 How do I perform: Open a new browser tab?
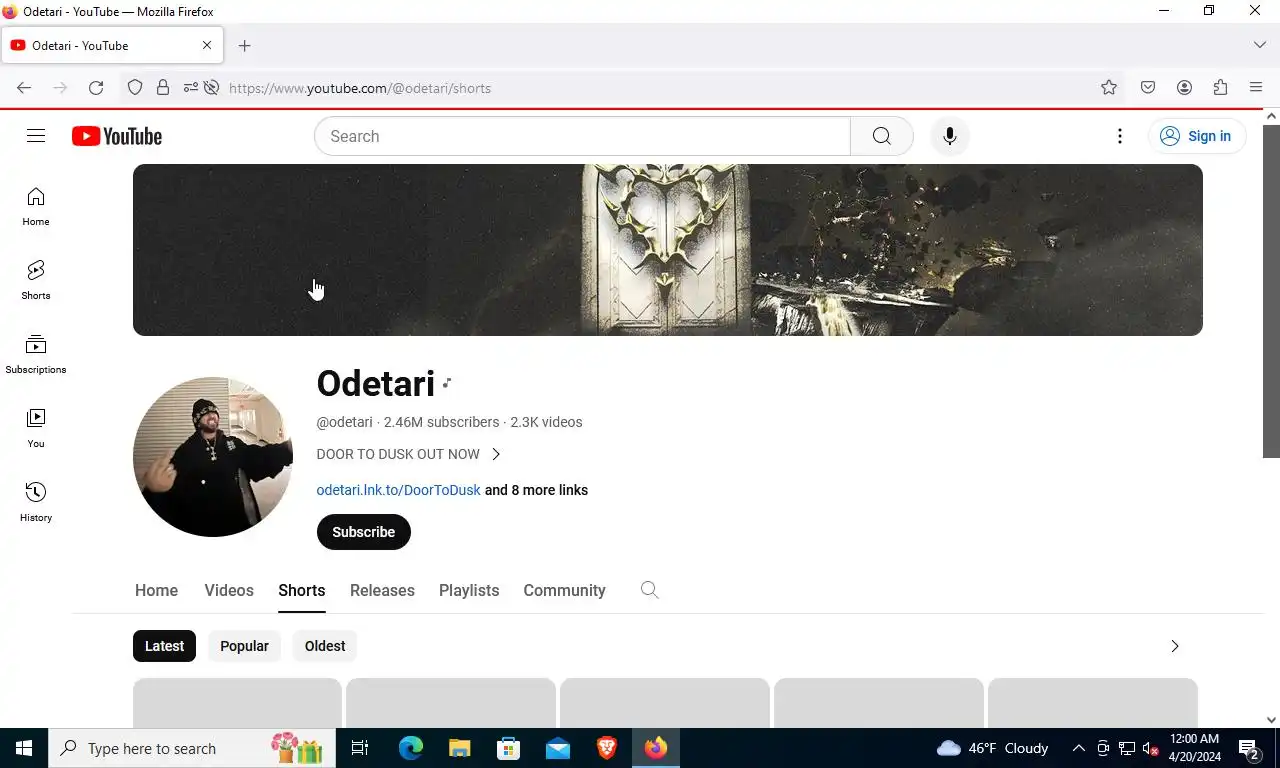245,46
